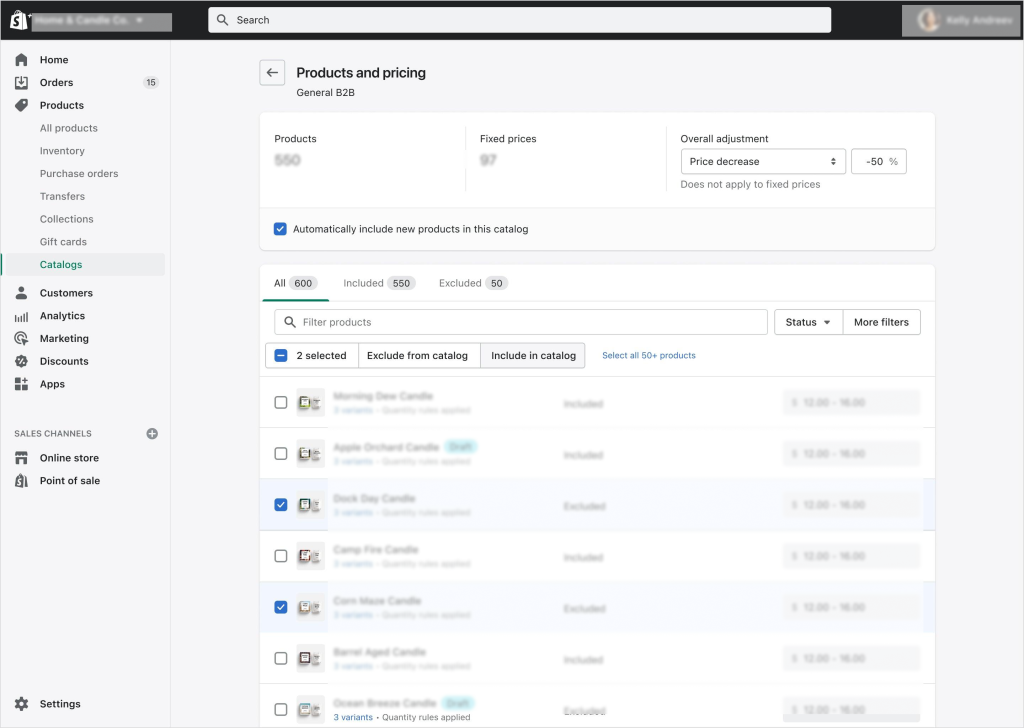Open the Status filter dropdown
Screen dimensions: 1024x728
coord(808,322)
